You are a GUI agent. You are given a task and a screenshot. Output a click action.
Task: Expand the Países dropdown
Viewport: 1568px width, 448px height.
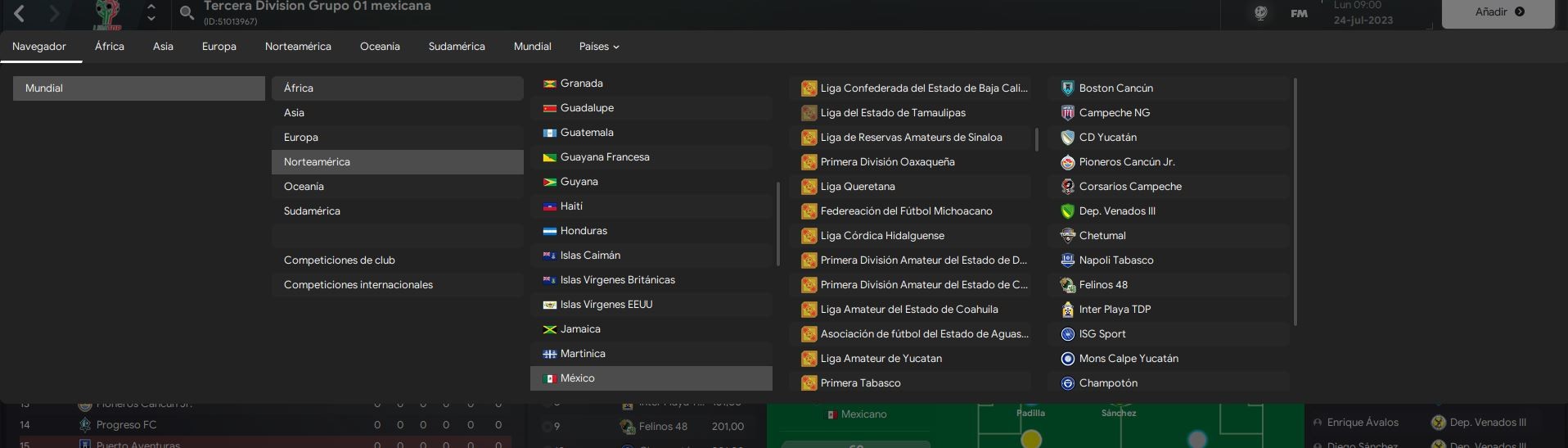(x=598, y=47)
